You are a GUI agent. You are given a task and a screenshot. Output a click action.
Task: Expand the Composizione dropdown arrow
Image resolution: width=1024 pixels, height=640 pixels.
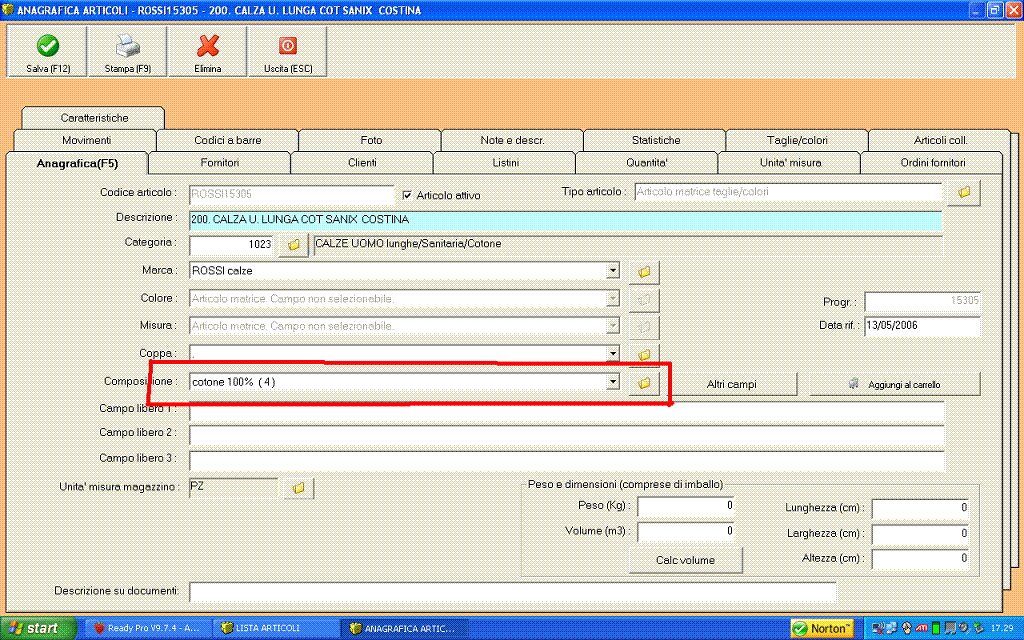pos(613,382)
